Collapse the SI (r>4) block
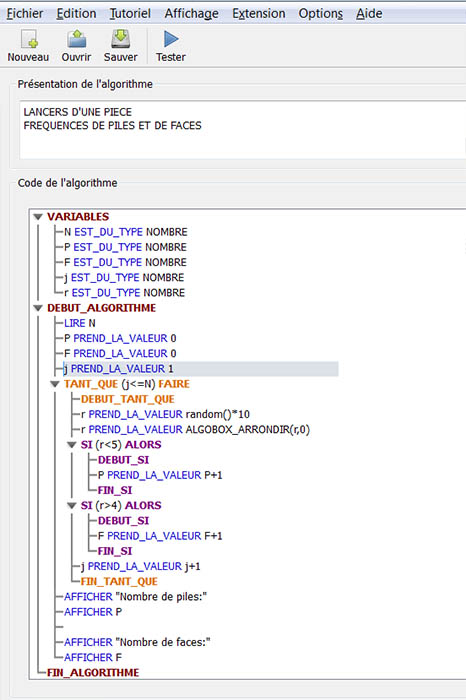Screen dimensions: 466x700 pyautogui.click(x=72, y=505)
